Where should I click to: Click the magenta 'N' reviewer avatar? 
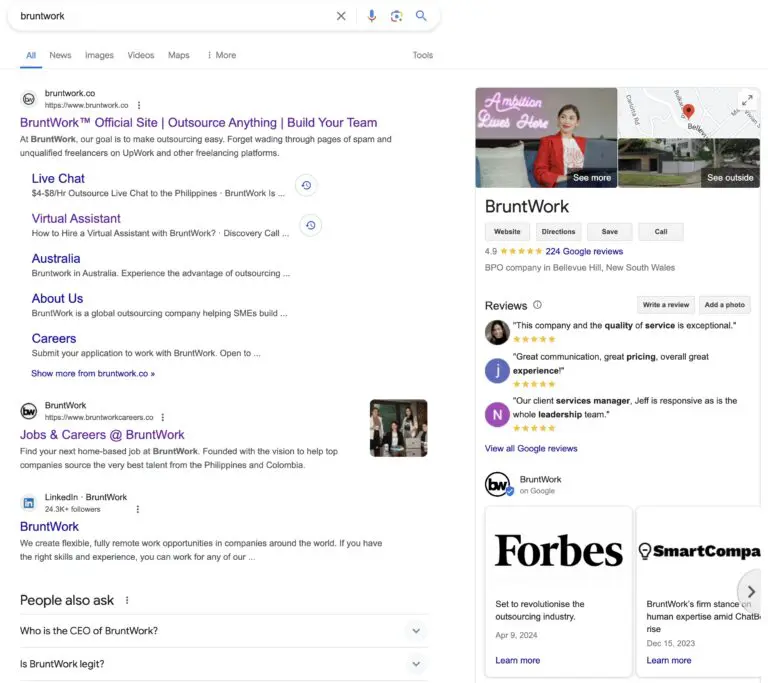[x=497, y=415]
